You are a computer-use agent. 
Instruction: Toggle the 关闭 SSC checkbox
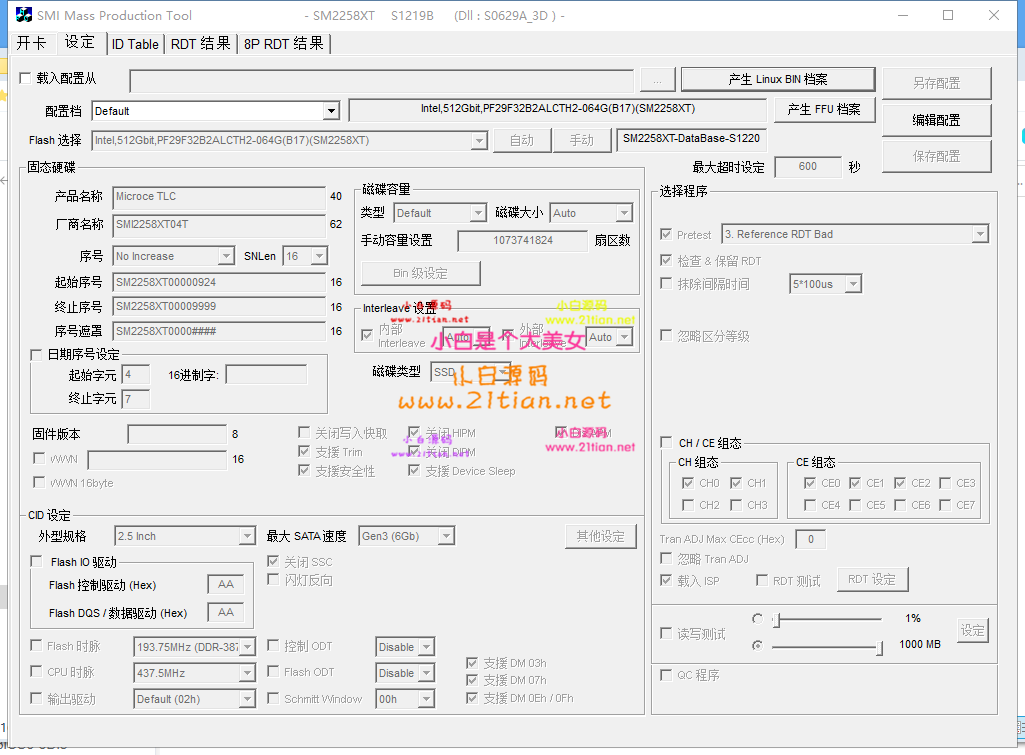tap(273, 561)
